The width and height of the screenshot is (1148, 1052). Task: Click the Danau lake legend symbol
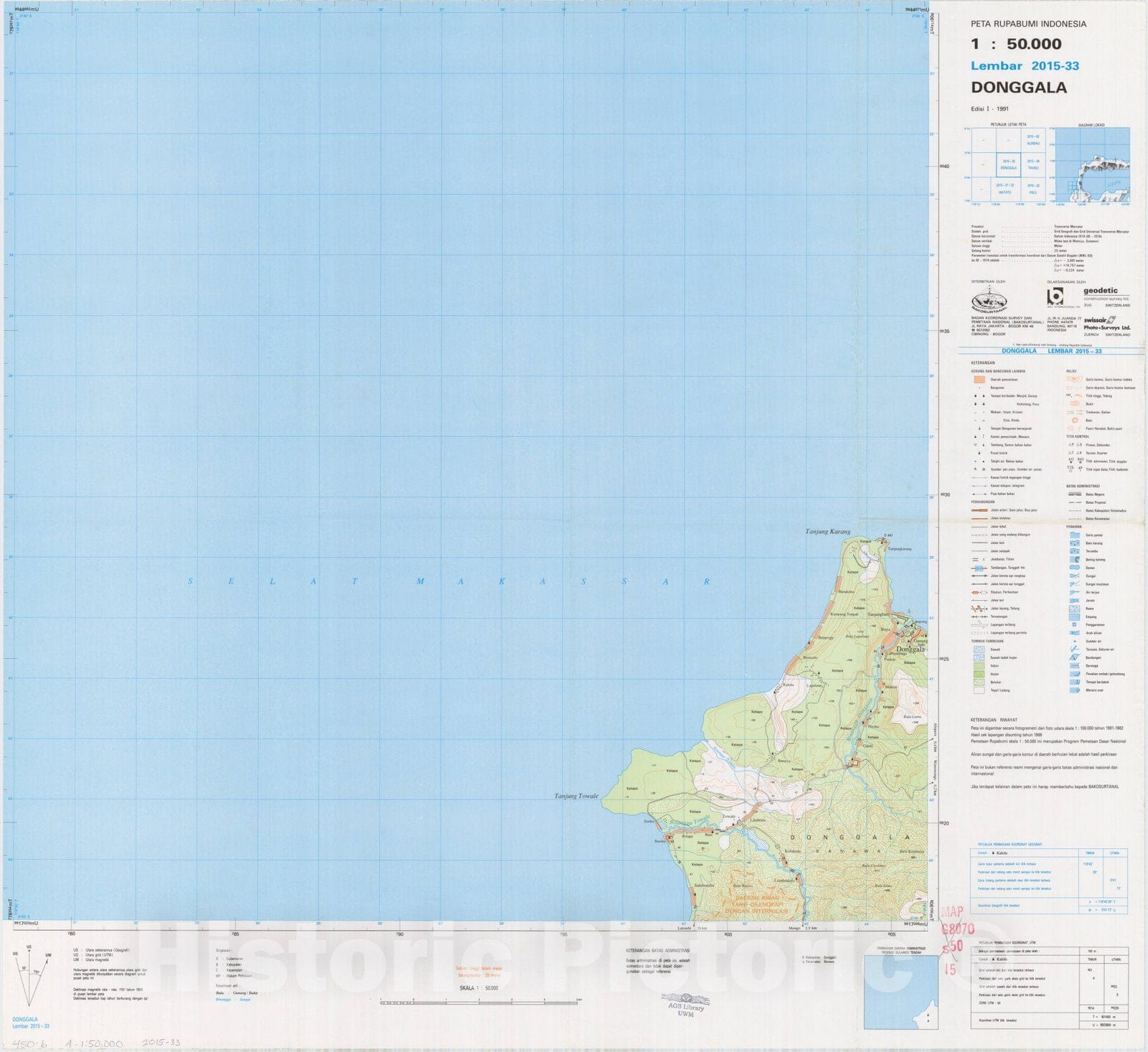(1074, 568)
